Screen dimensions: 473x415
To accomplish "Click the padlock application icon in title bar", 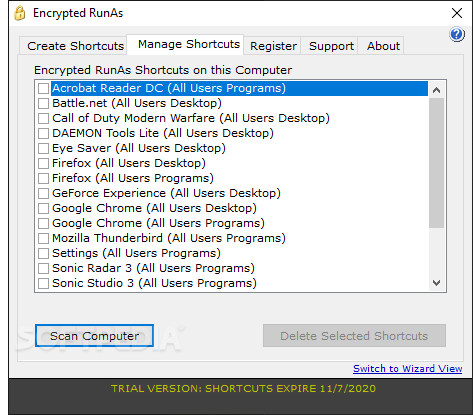I will pyautogui.click(x=20, y=13).
